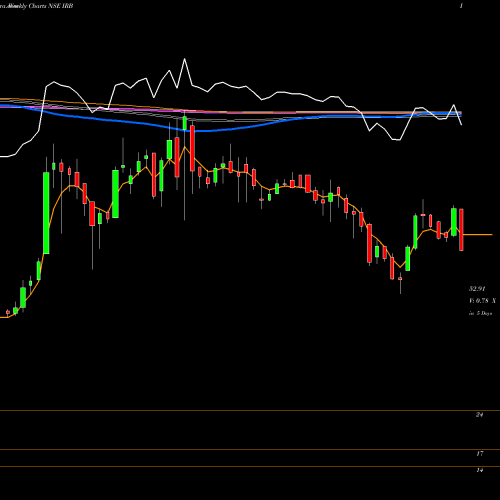The height and width of the screenshot is (500, 500).
Task: Click the final tall green candle near chart end
Action: pyautogui.click(x=454, y=222)
